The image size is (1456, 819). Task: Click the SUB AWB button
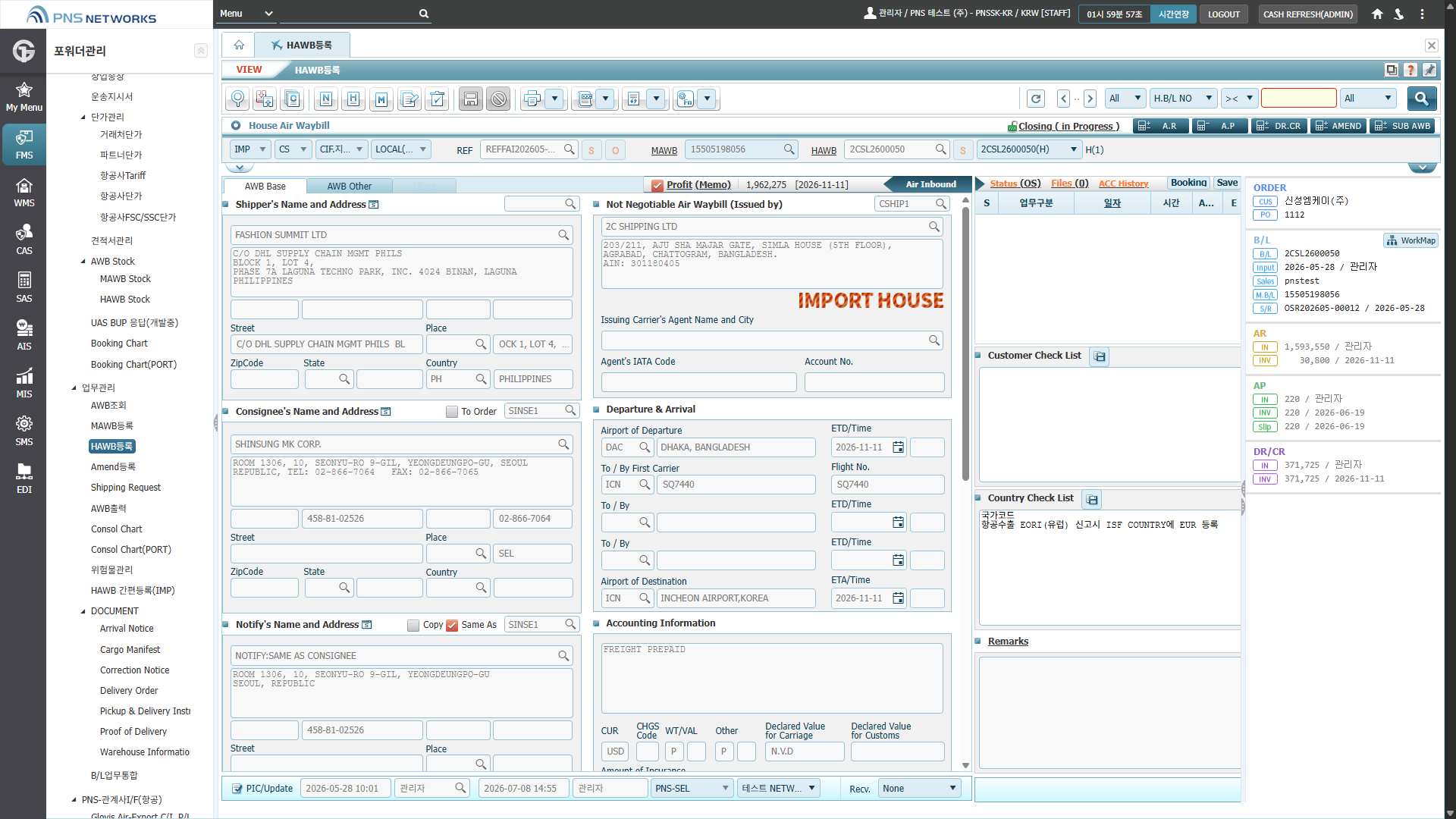[1402, 126]
